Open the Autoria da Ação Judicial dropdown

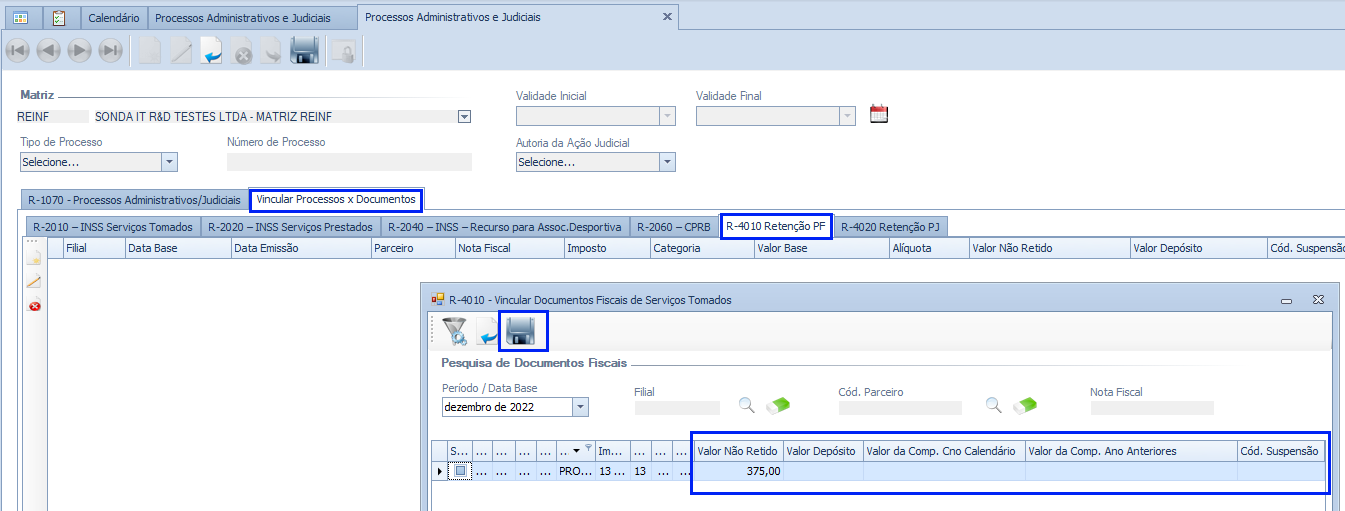667,162
